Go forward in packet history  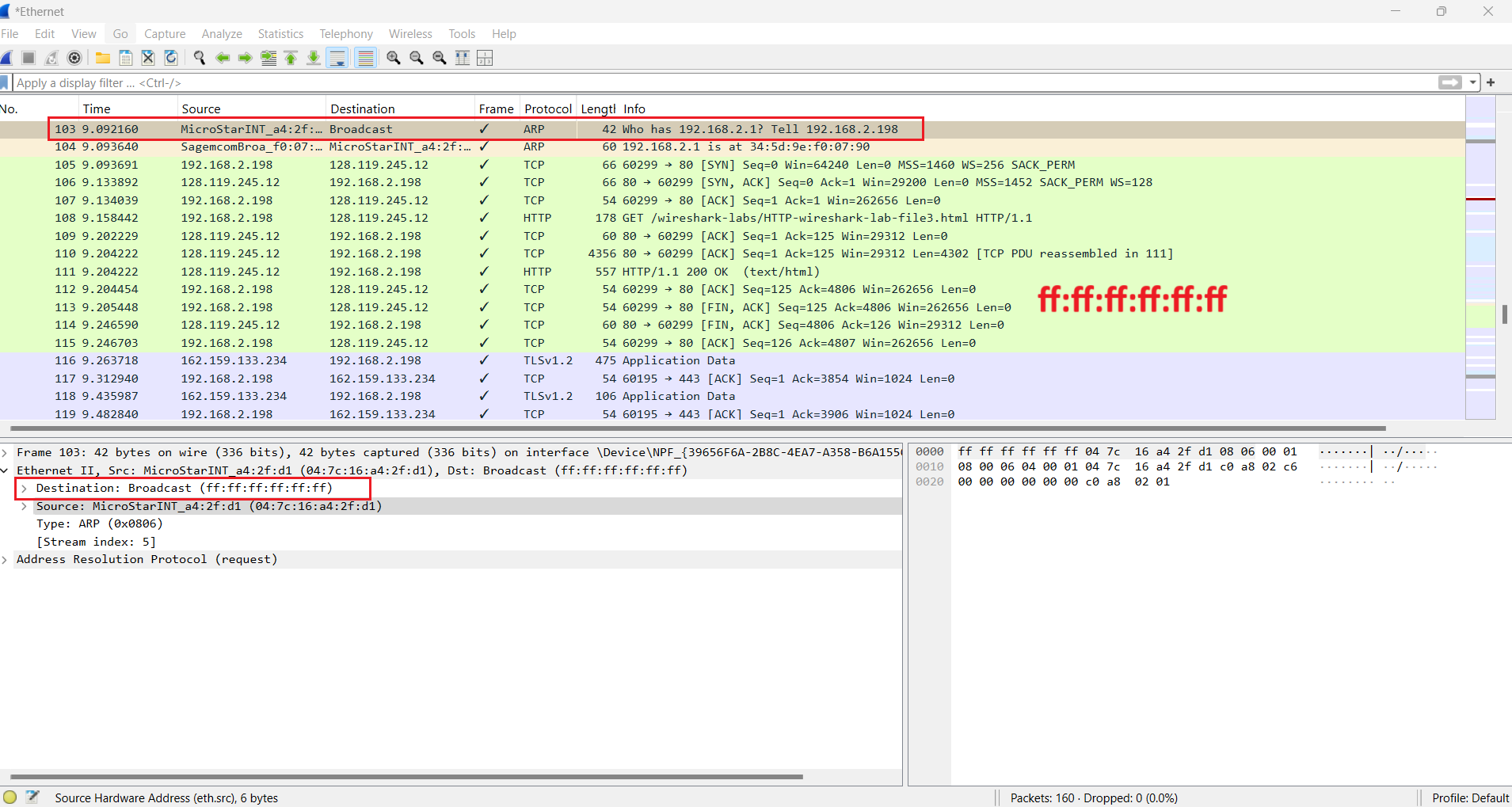[246, 58]
